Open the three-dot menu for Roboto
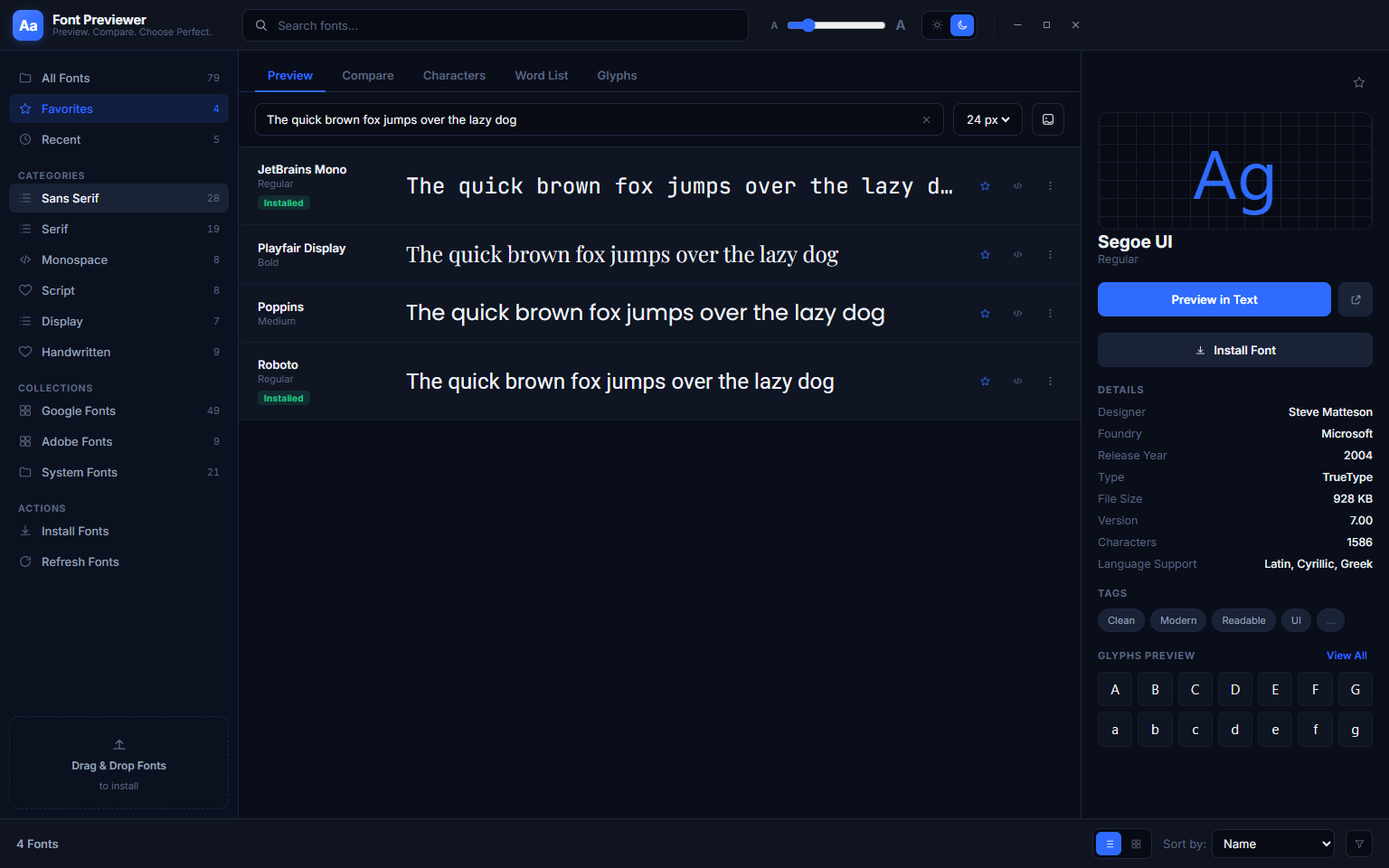The width and height of the screenshot is (1389, 868). click(1050, 382)
